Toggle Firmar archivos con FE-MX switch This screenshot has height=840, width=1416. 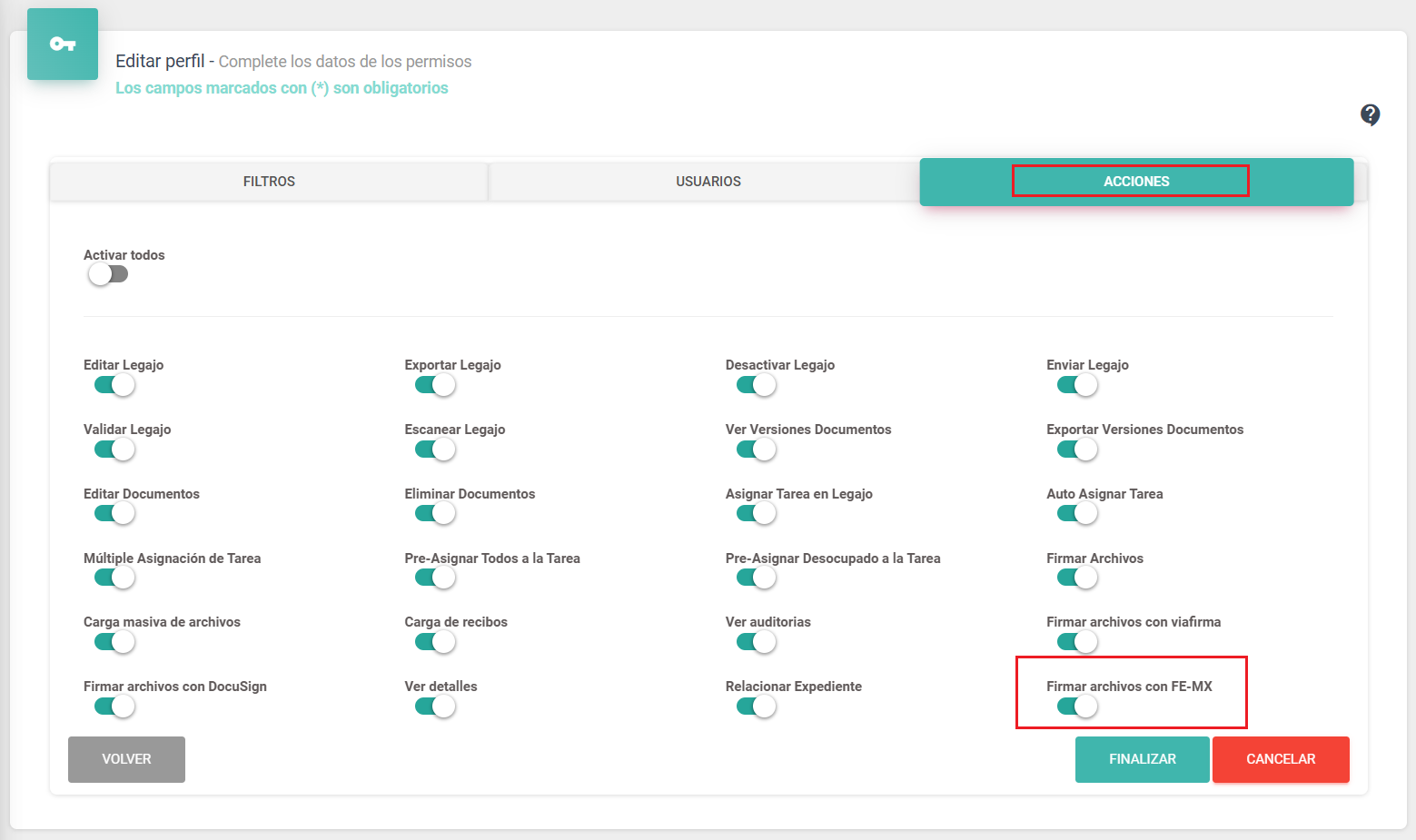pyautogui.click(x=1077, y=707)
